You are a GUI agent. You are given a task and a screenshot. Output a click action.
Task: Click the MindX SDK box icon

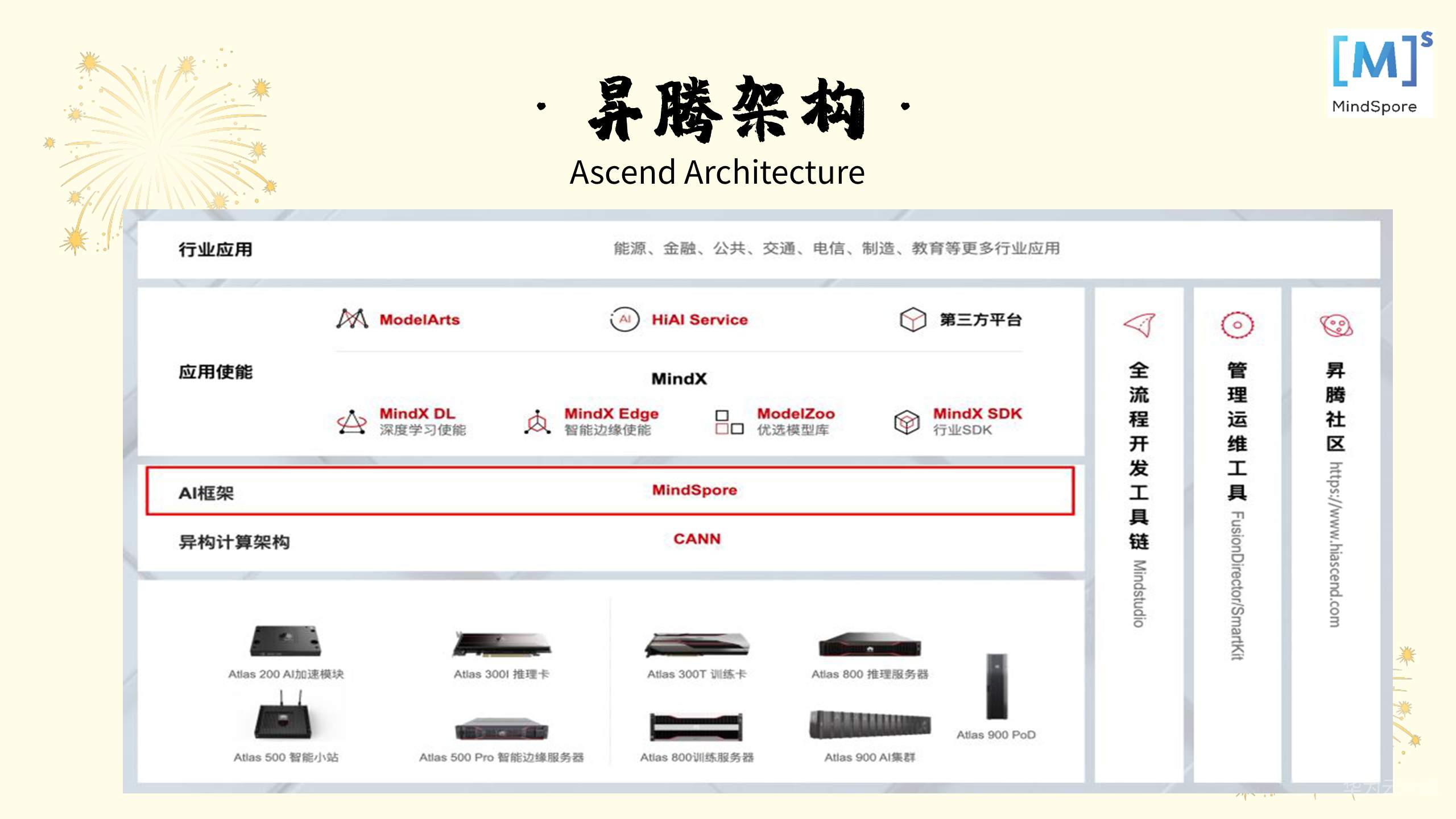(x=907, y=422)
